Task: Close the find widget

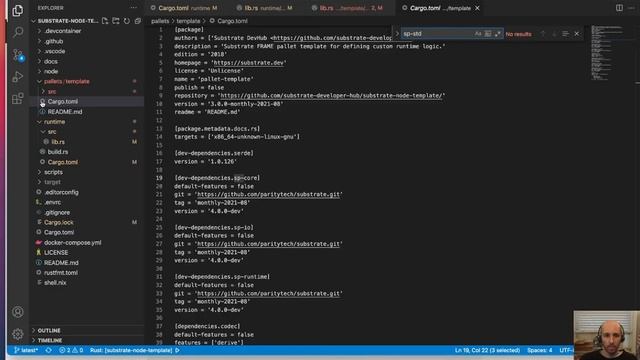Action: (x=577, y=34)
